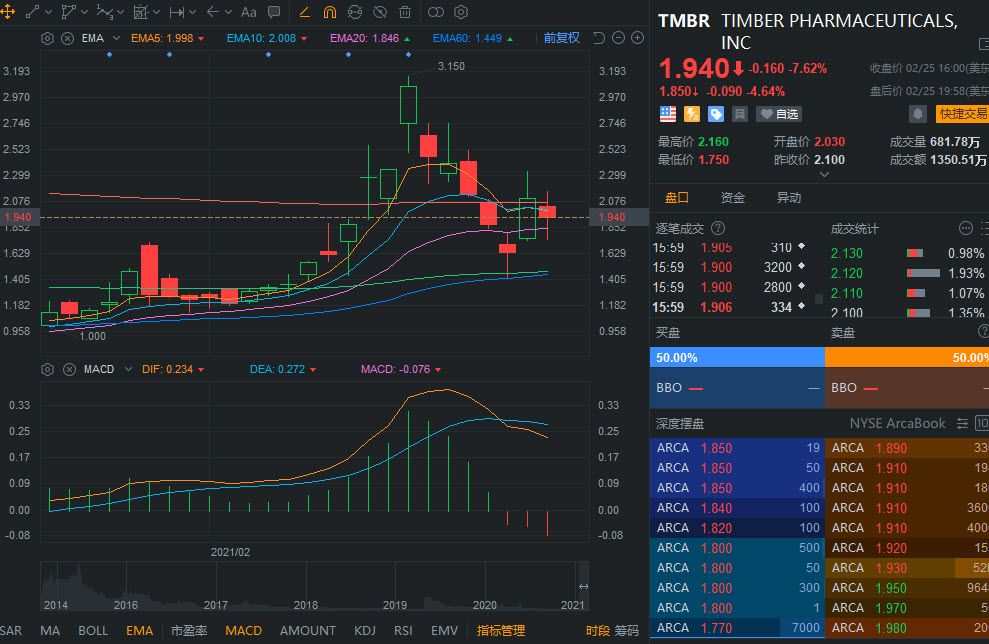Switch to the 资金 tab

pos(732,198)
